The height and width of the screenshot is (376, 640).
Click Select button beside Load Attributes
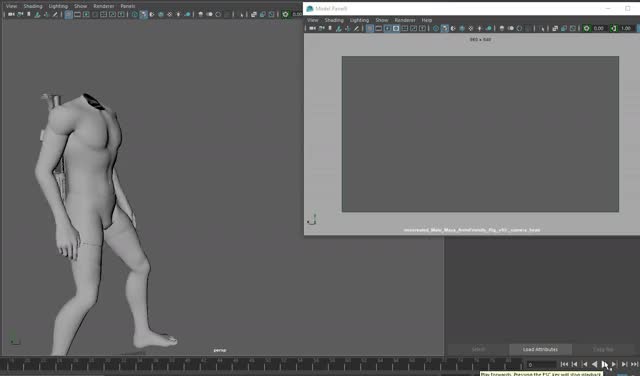(478, 349)
